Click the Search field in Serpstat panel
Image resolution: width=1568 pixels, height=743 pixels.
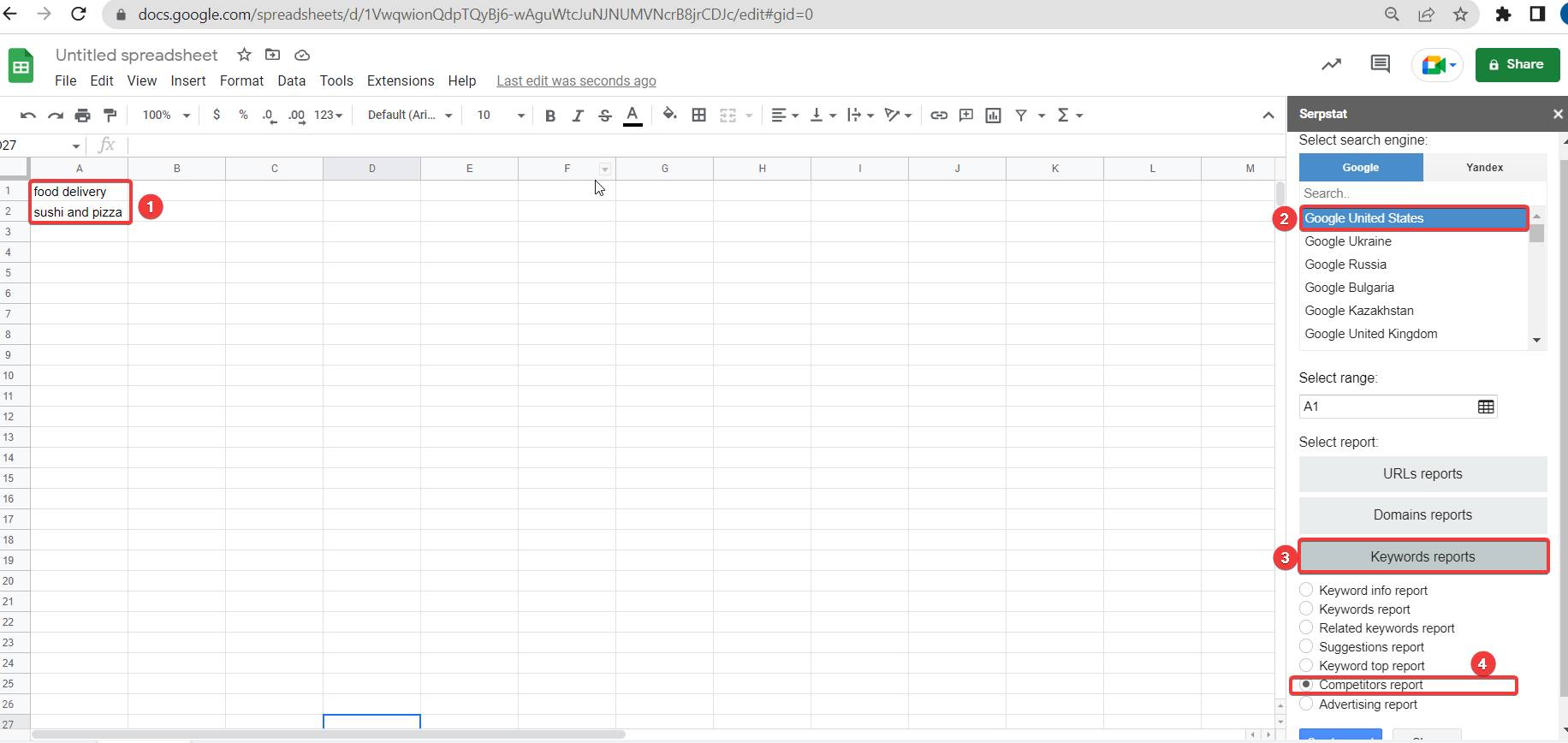click(1422, 193)
